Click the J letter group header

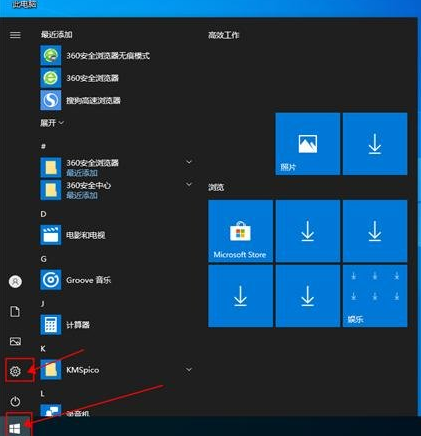[42, 304]
